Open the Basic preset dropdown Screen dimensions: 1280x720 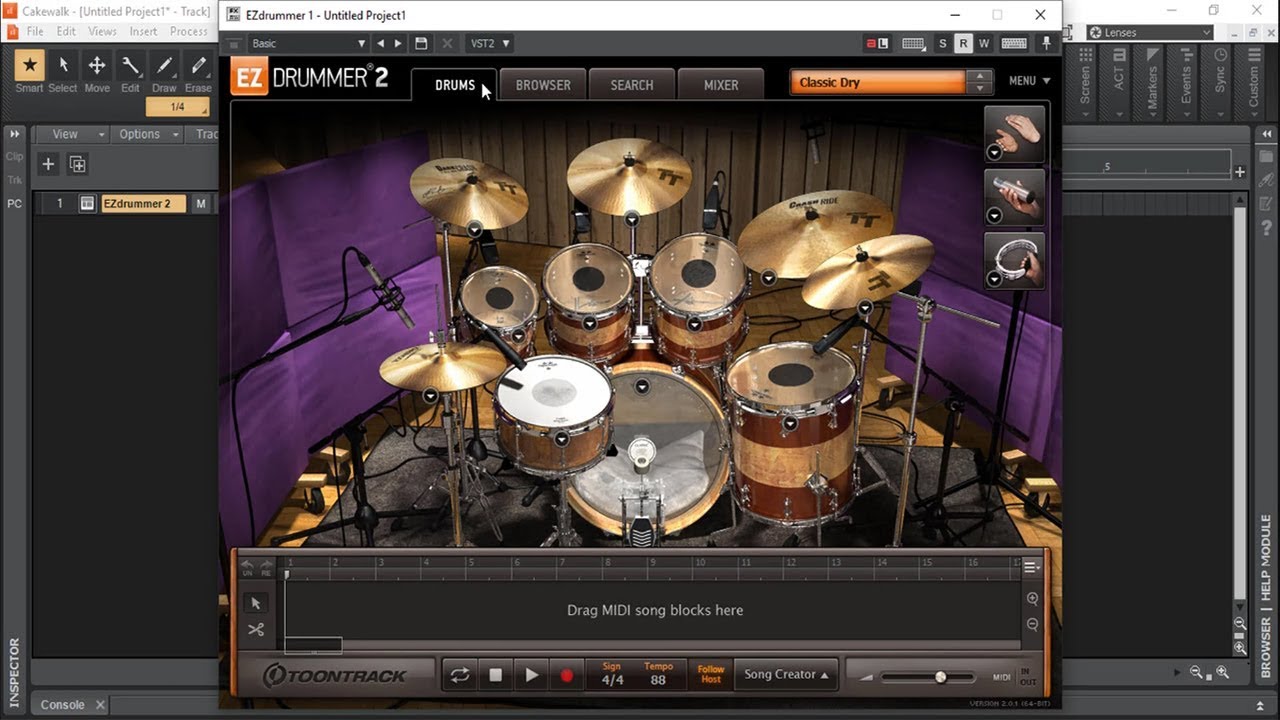[x=308, y=44]
